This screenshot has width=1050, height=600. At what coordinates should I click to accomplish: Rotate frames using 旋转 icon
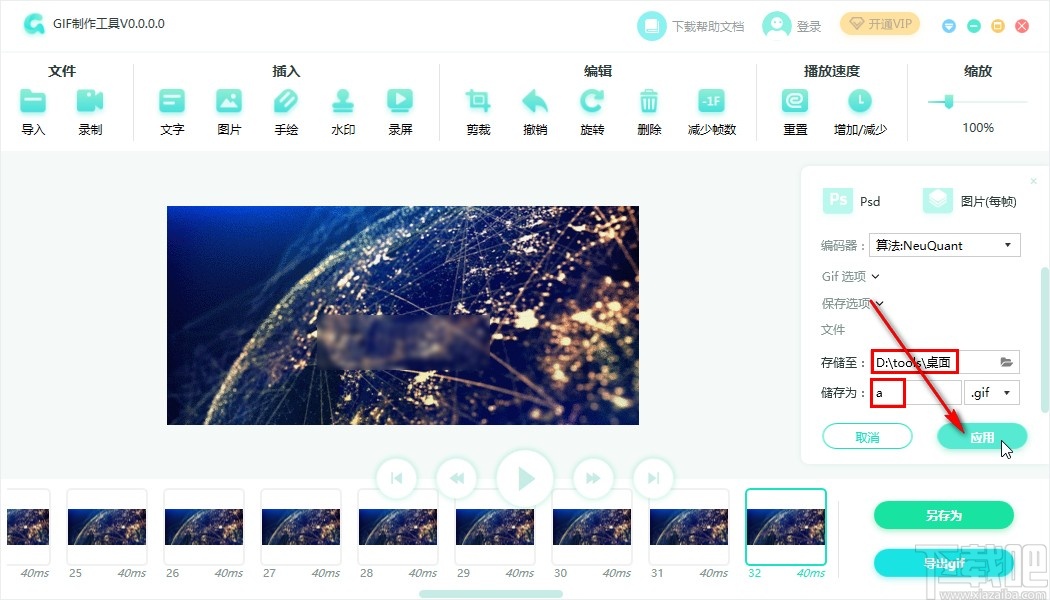pos(592,101)
